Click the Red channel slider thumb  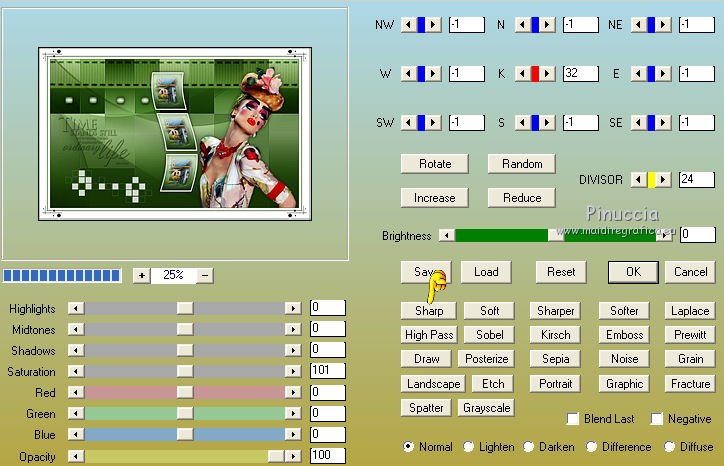[x=185, y=392]
